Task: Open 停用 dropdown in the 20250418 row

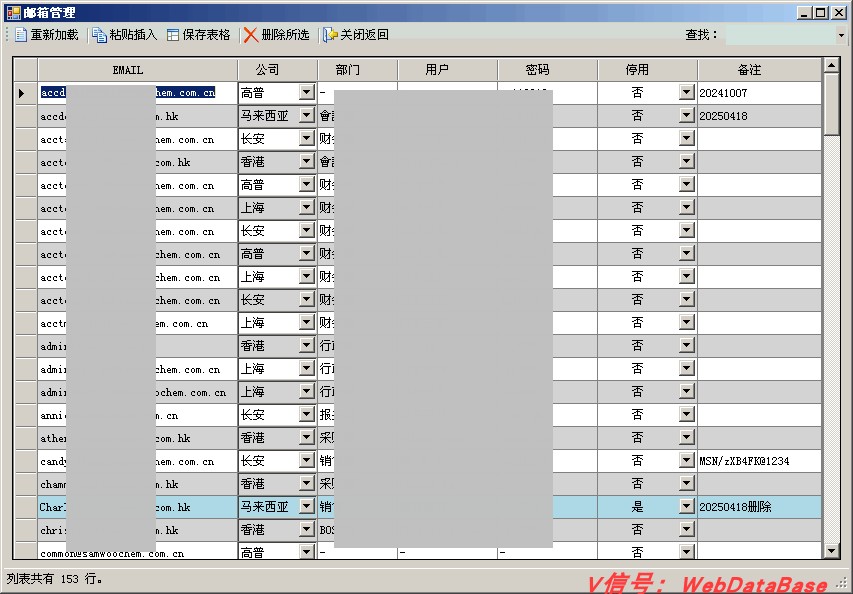Action: [687, 115]
